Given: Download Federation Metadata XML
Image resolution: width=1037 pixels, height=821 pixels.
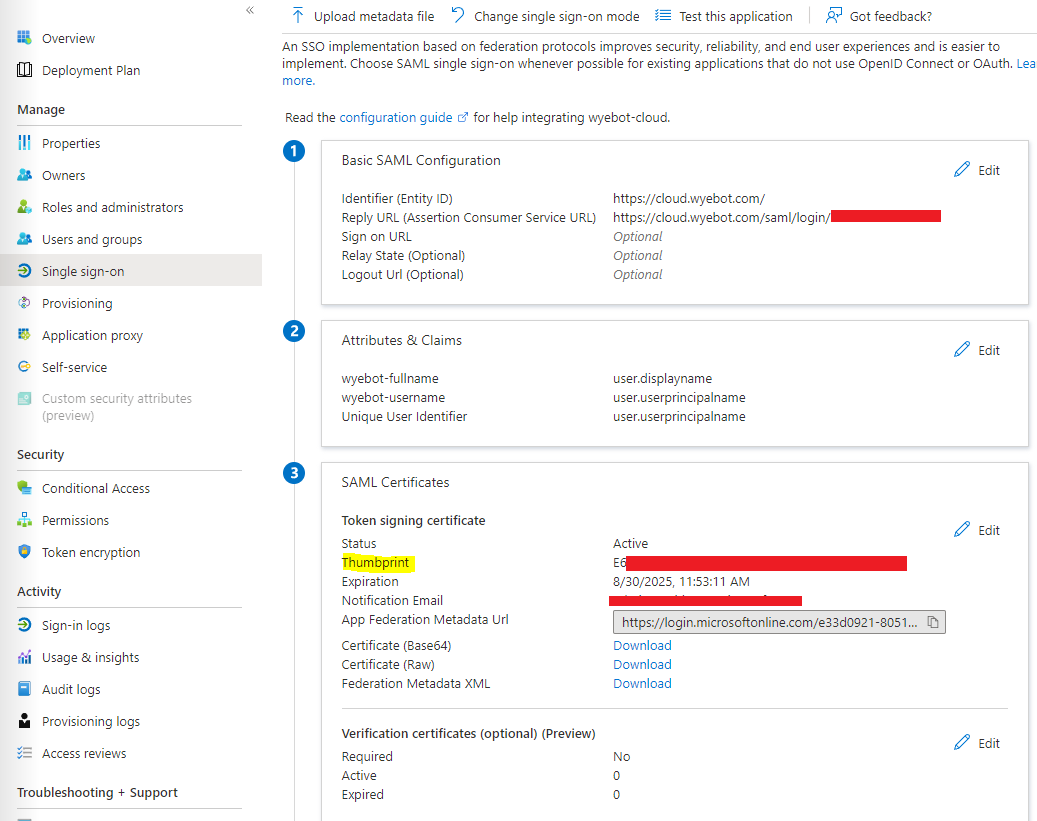Looking at the screenshot, I should 642,683.
